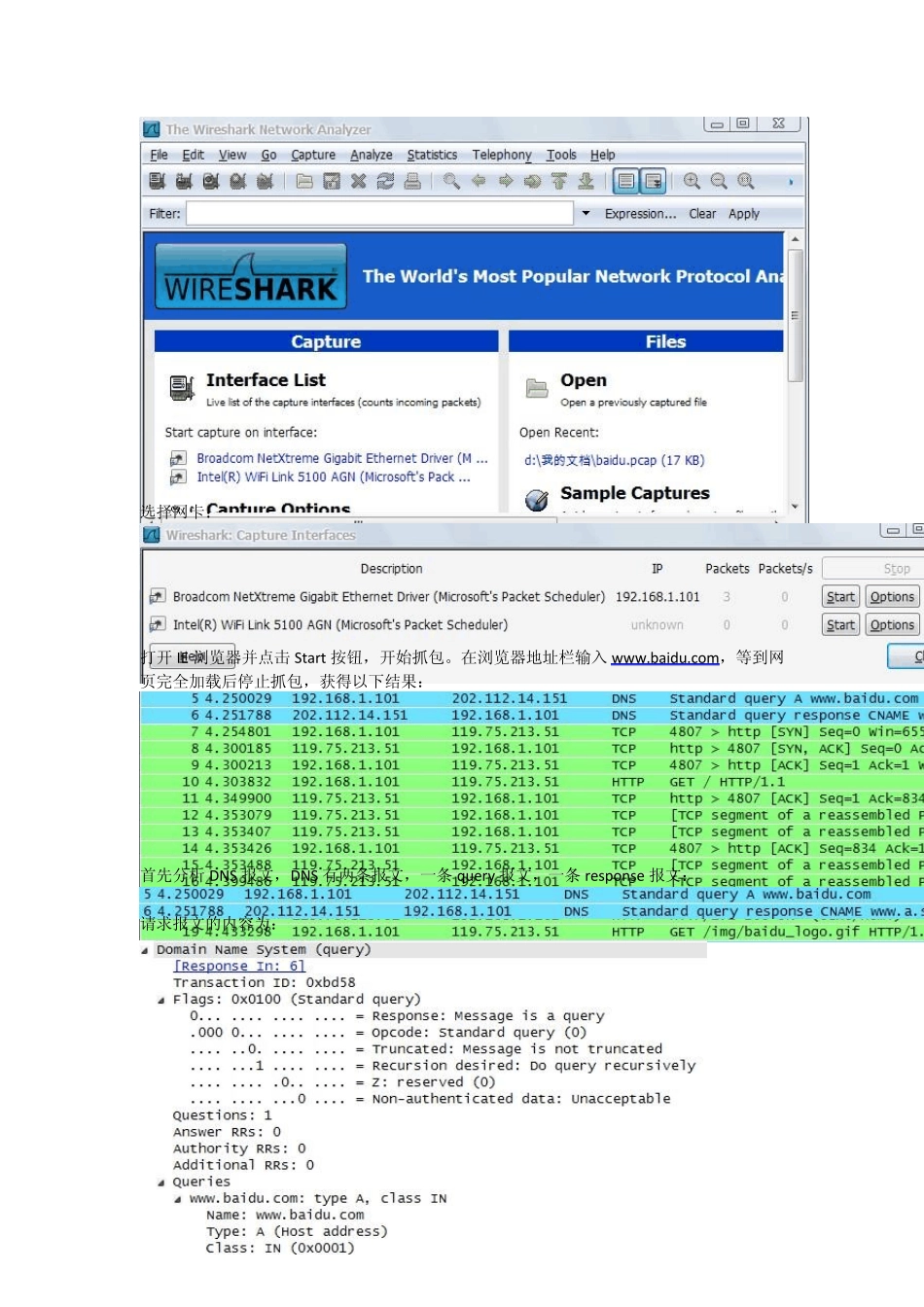Select packet 5 DNS standard query row
Viewport: 924px width, 1307px height.
[x=532, y=699]
